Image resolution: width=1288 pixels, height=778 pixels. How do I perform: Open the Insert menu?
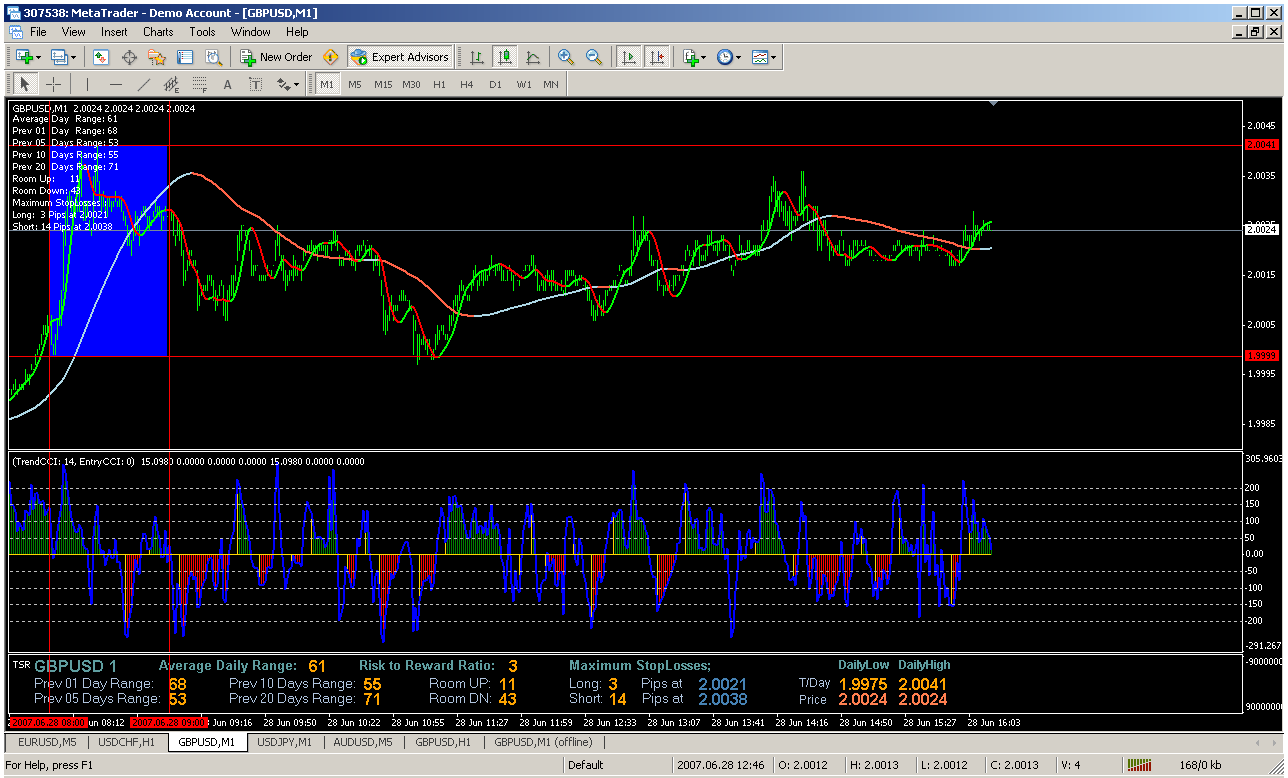click(x=114, y=32)
